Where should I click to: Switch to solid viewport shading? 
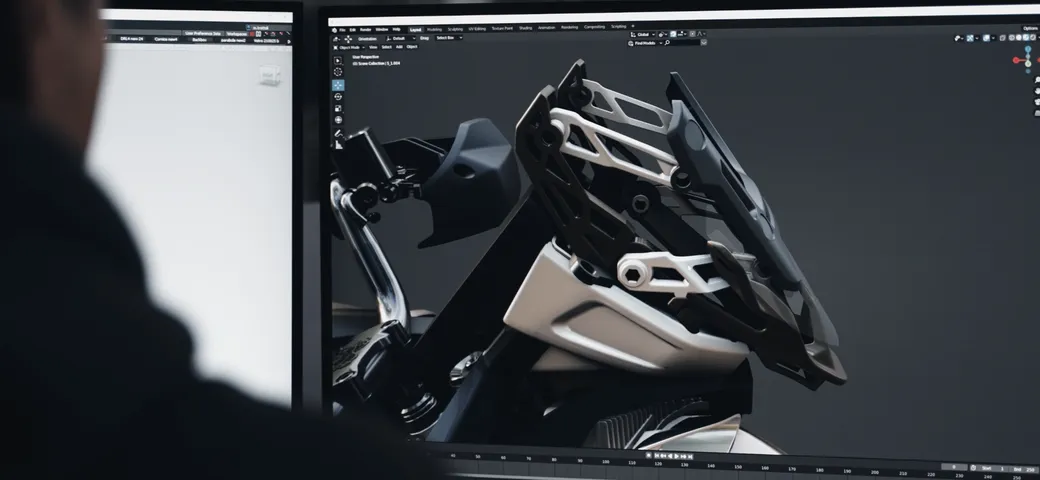(x=1019, y=38)
